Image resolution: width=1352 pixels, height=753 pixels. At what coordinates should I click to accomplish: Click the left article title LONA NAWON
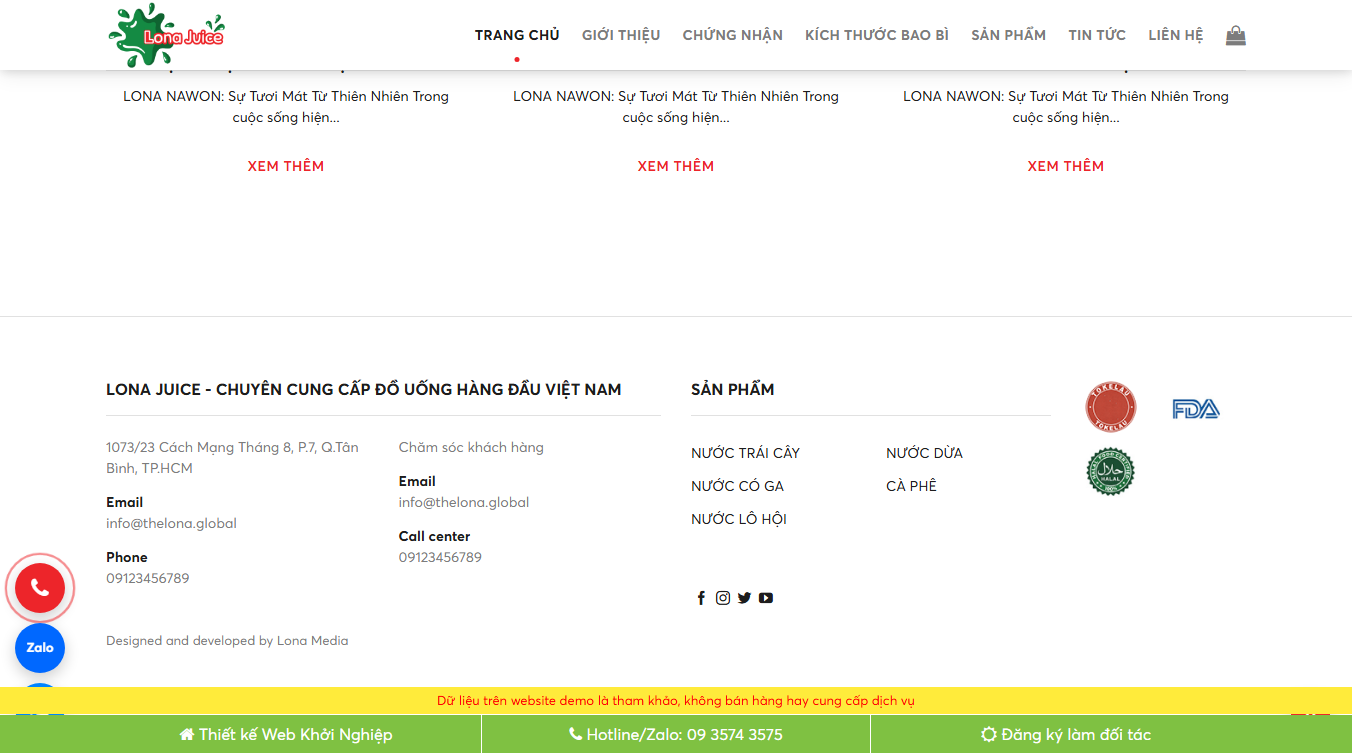click(x=286, y=107)
